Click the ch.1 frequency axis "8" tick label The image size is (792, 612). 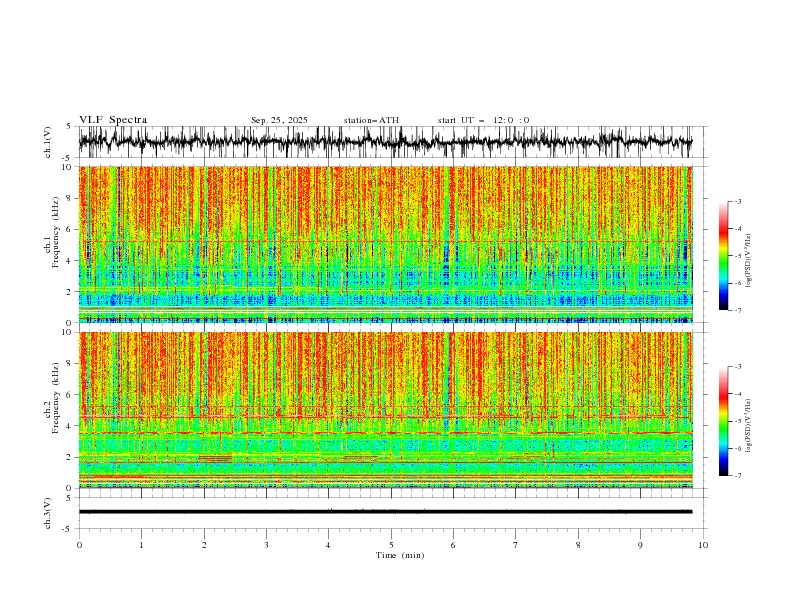[71, 198]
